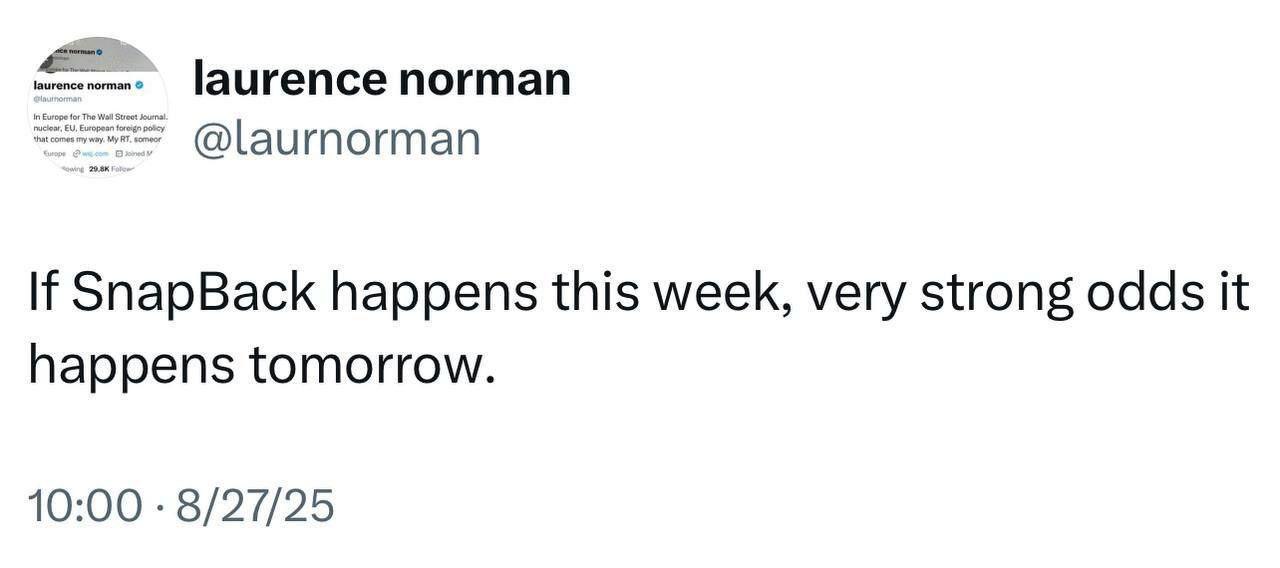Click the wsj.com link inside the avatar
The height and width of the screenshot is (568, 1280).
95,153
